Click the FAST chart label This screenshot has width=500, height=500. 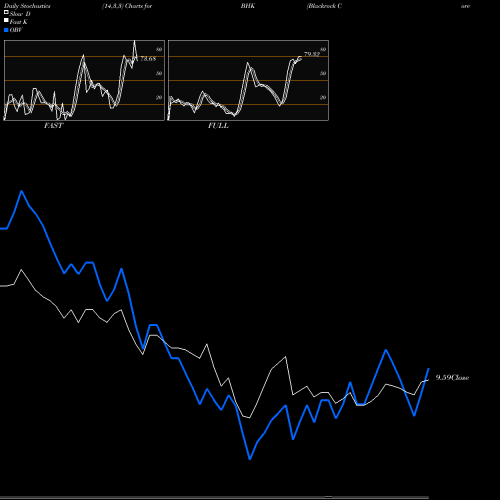point(53,126)
